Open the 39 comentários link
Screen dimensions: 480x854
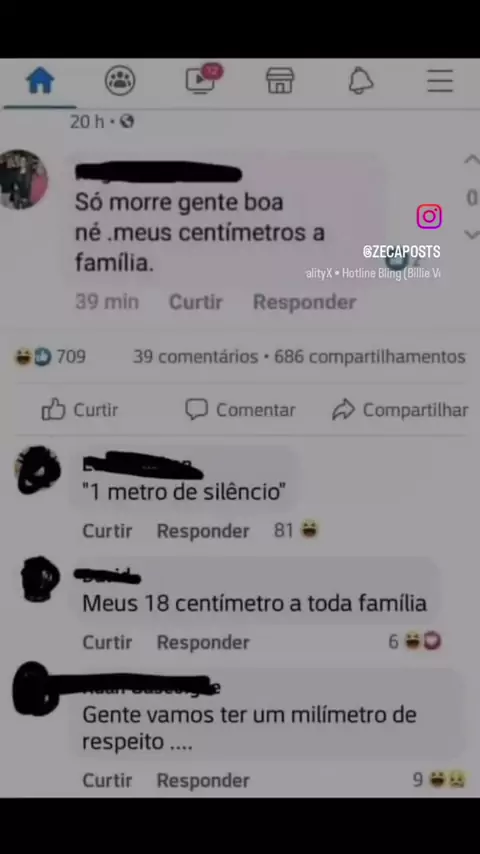tap(196, 357)
